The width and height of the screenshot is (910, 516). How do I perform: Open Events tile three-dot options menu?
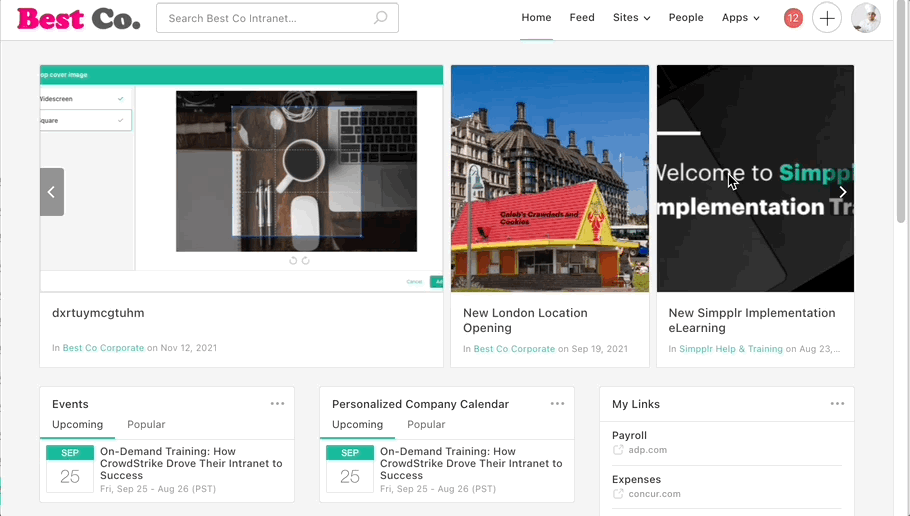(277, 404)
